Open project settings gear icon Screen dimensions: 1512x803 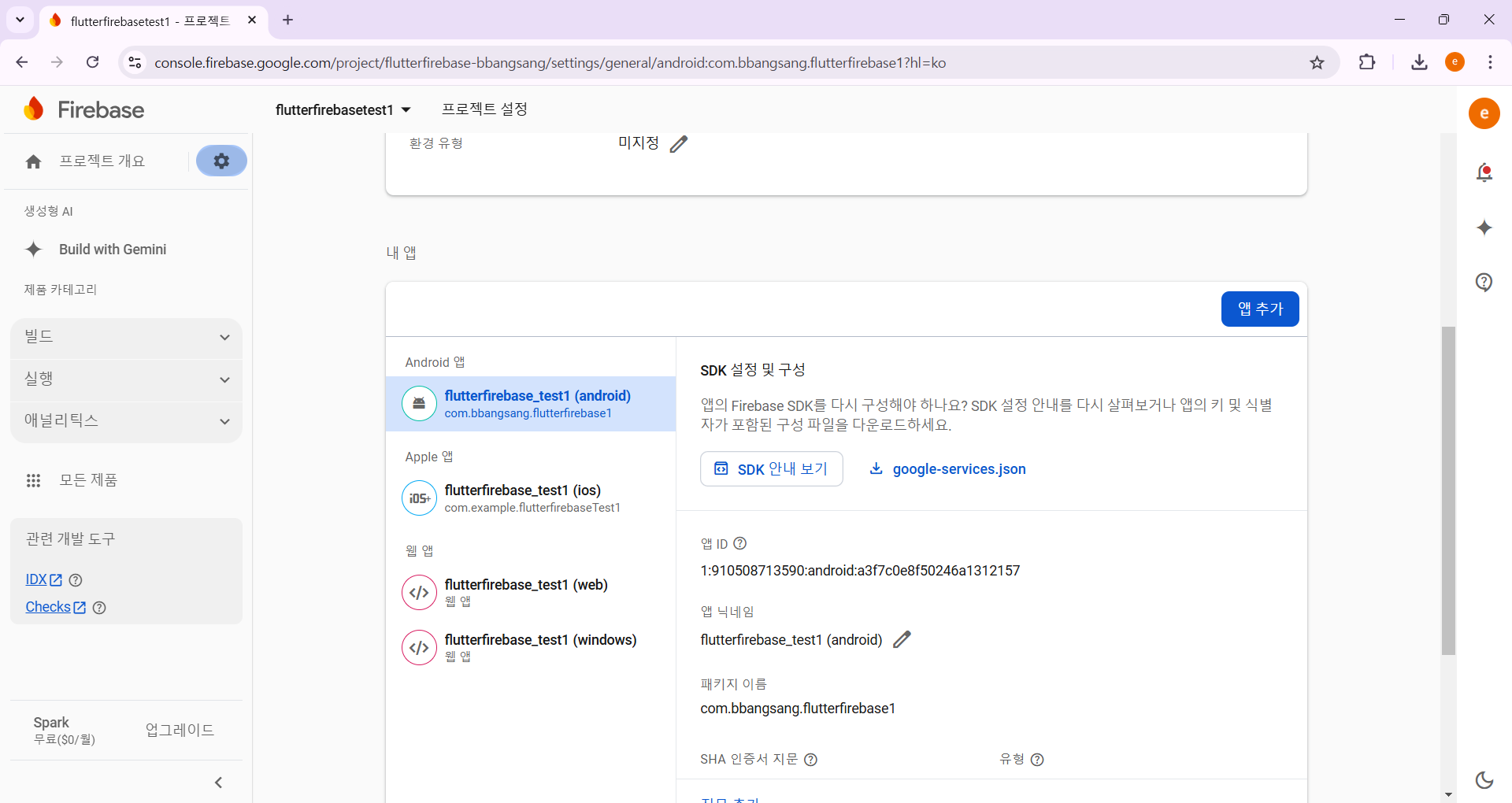[x=221, y=161]
